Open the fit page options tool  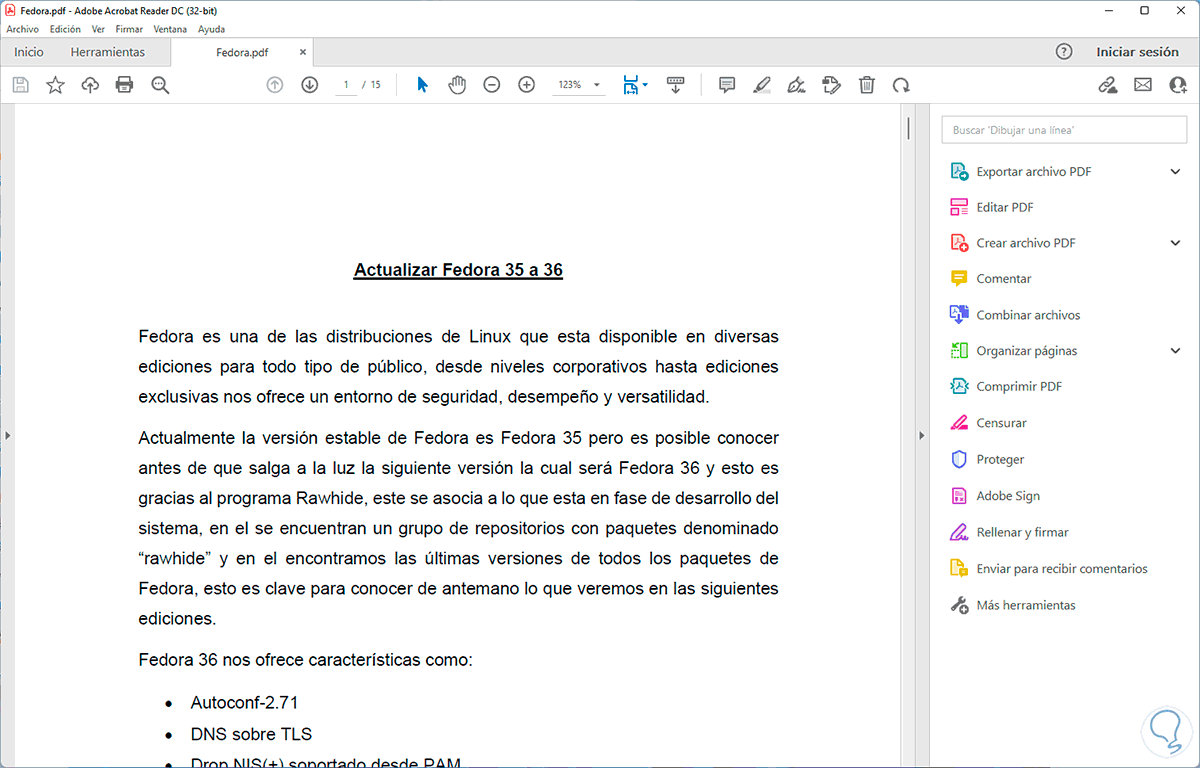[635, 85]
